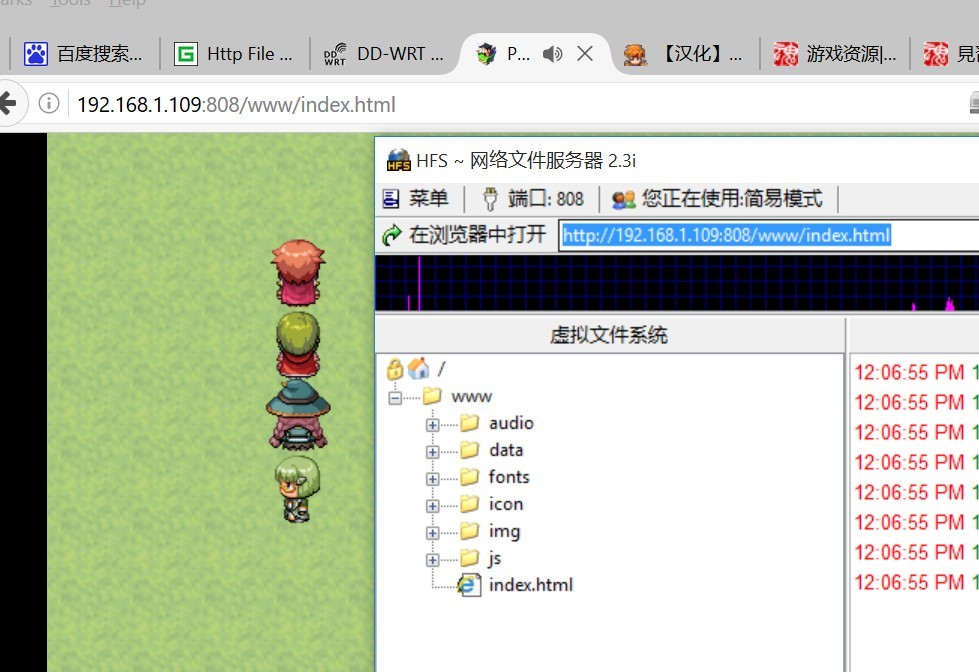Switch to the 游戏资源 browser tab
Viewport: 979px width, 672px height.
[835, 54]
